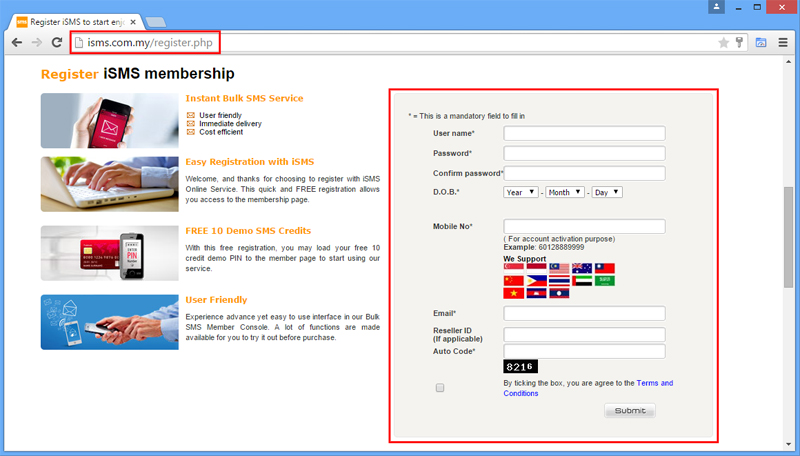The width and height of the screenshot is (800, 456).
Task: Click the scrollbar up arrow
Action: [789, 61]
